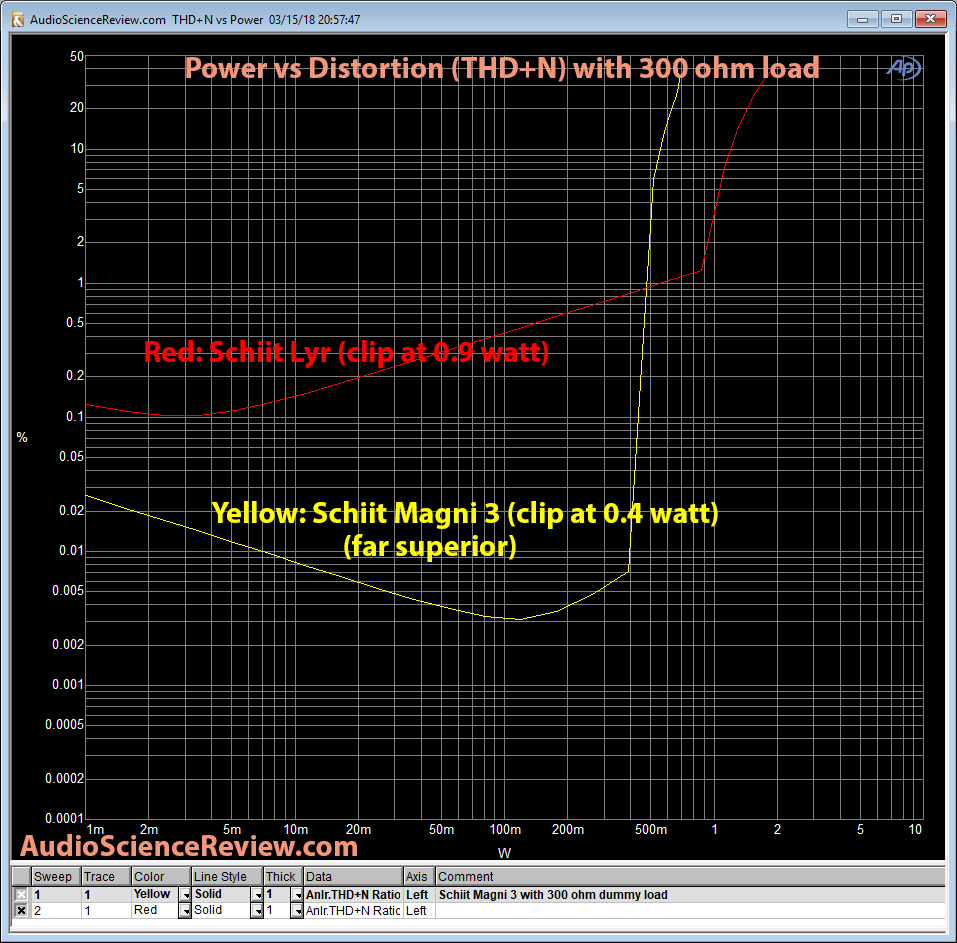
Task: Open the Color dropdown for the Red trace
Action: pos(184,911)
